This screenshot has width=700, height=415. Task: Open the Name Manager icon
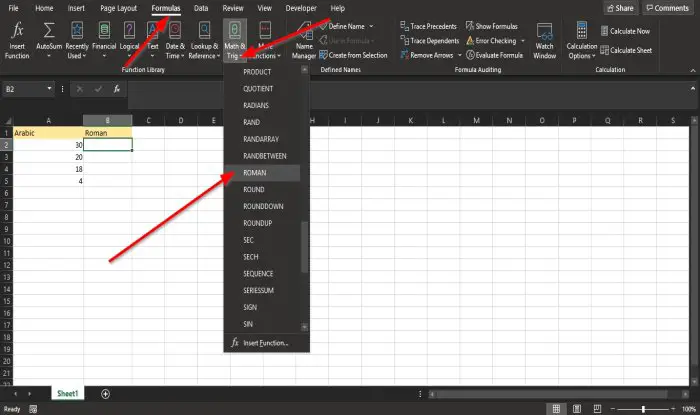304,31
